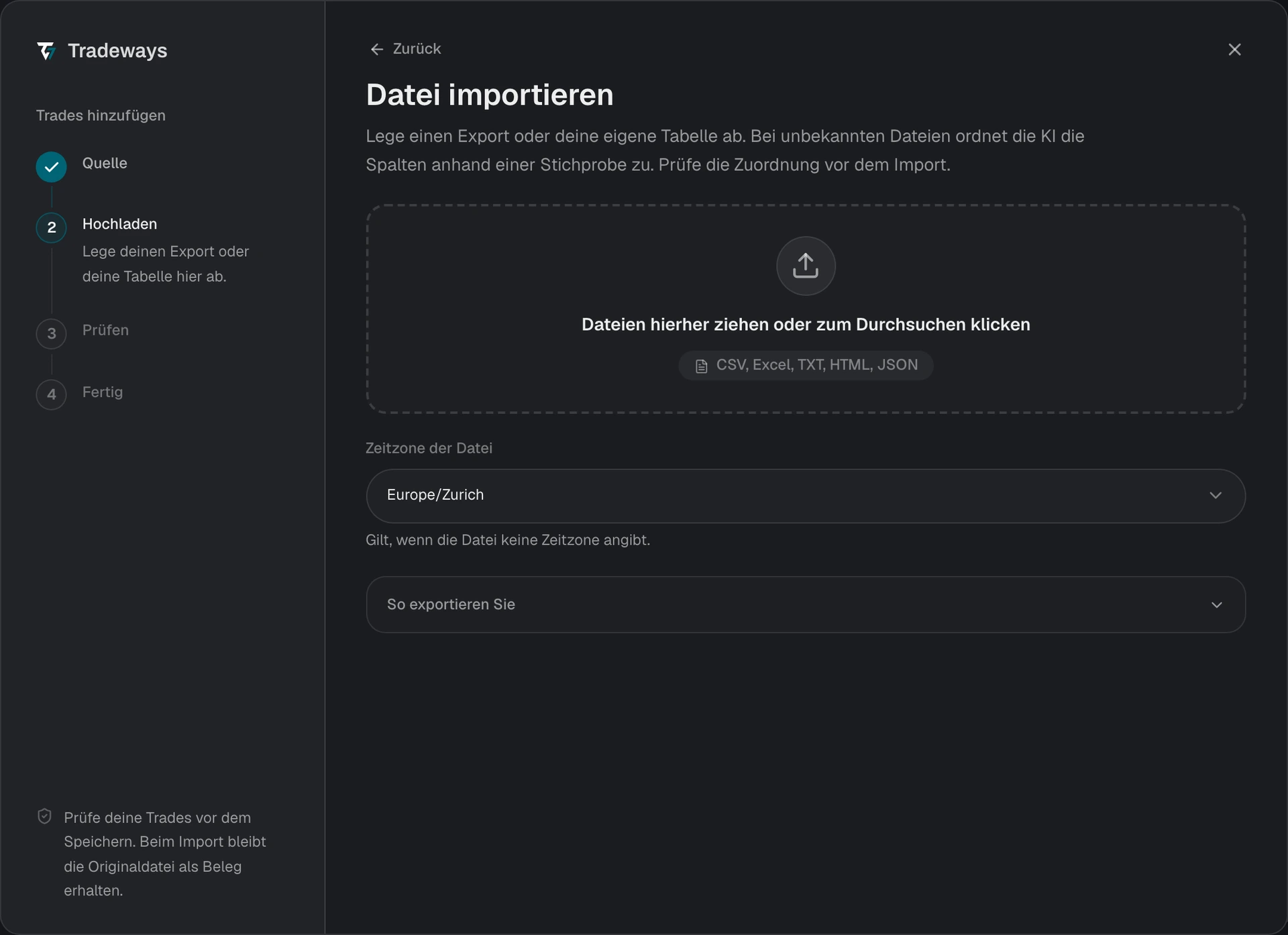Viewport: 1288px width, 935px height.
Task: Click 'Dateien hierher ziehen' to browse files
Action: click(x=806, y=325)
